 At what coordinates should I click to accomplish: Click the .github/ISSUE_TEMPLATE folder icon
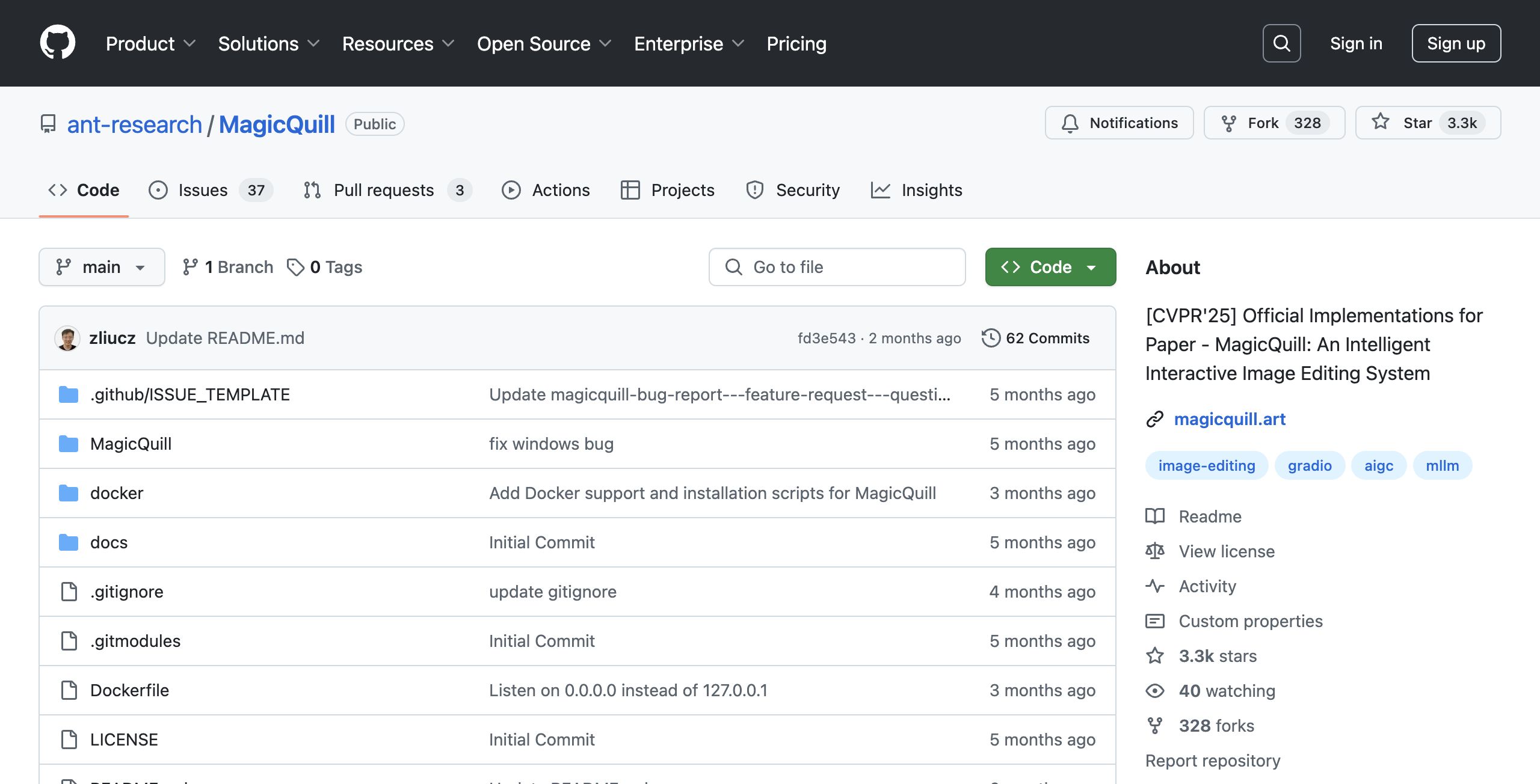(x=69, y=394)
